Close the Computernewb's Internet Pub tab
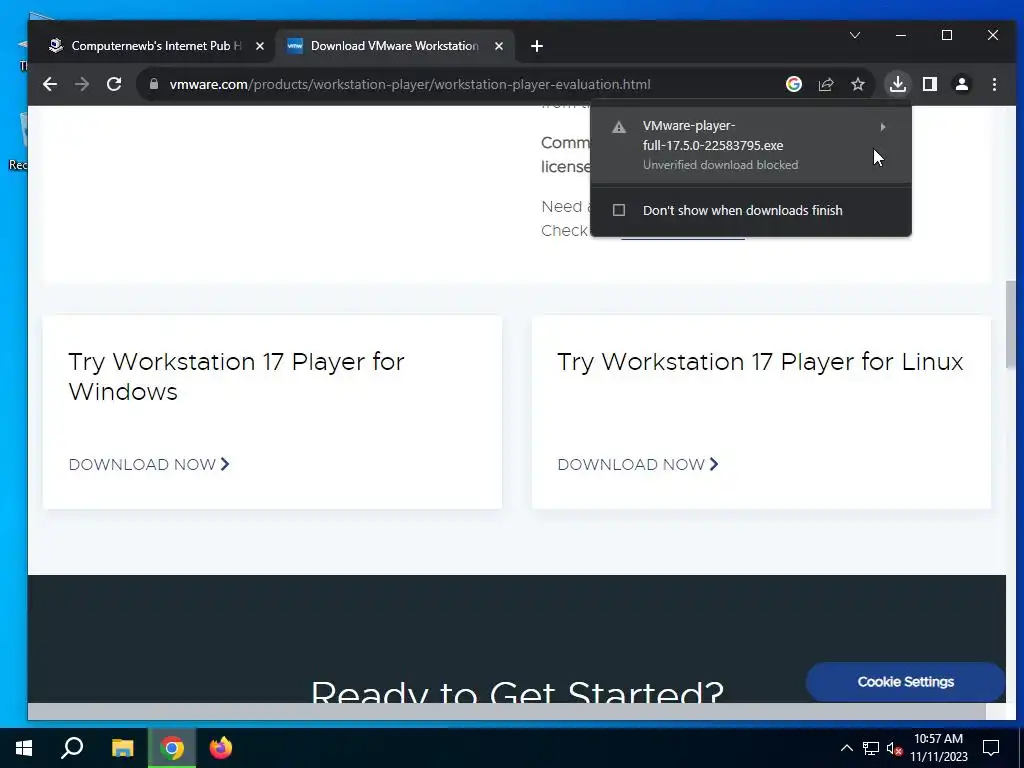The width and height of the screenshot is (1024, 768). pyautogui.click(x=259, y=46)
